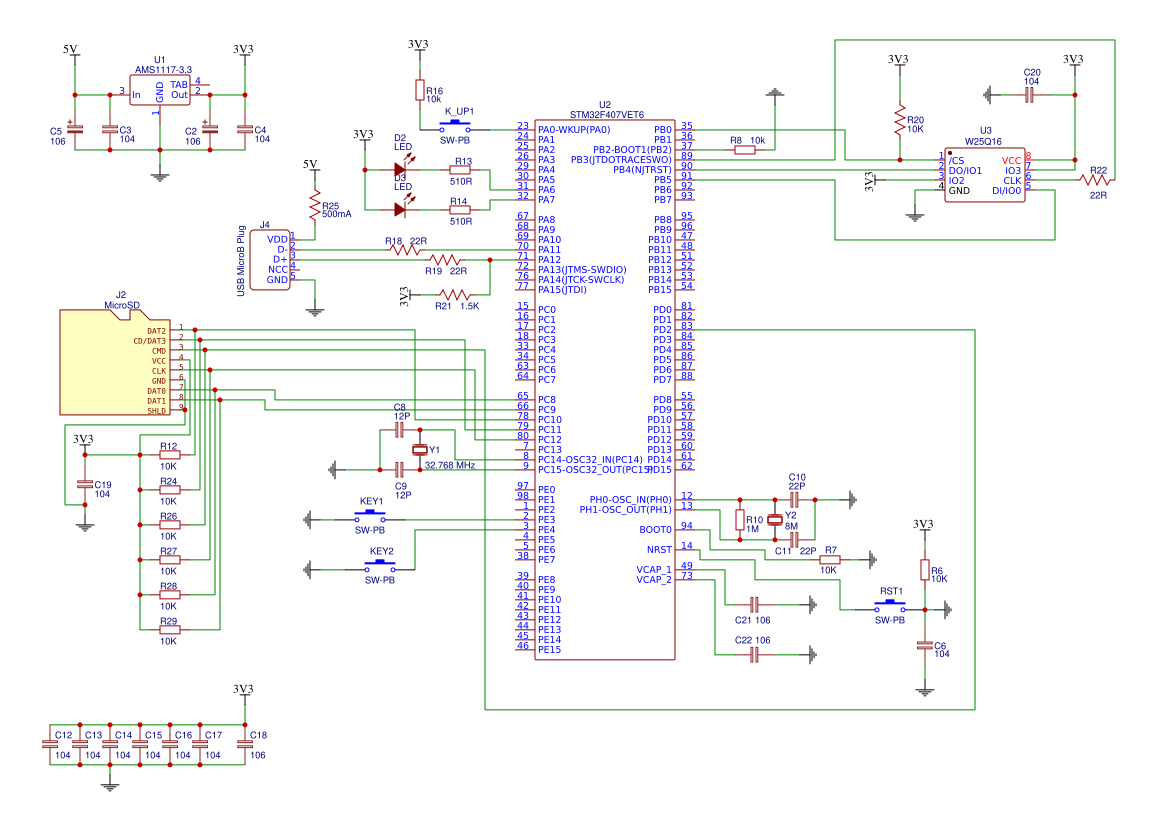The width and height of the screenshot is (1169, 827).
Task: Click resistor R6 10K
Action: coord(925,570)
